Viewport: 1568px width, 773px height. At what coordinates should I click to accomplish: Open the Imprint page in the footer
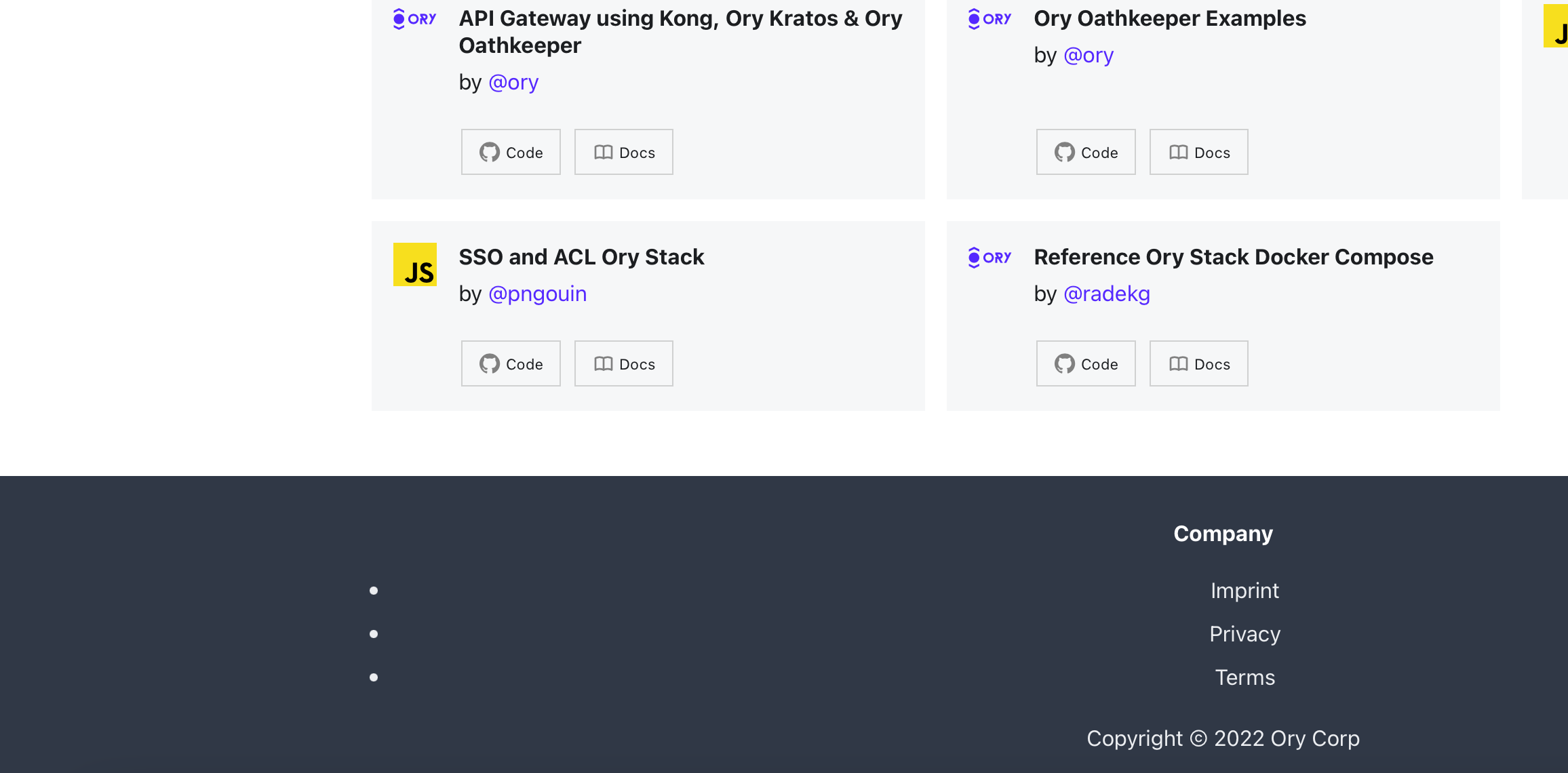(1244, 590)
